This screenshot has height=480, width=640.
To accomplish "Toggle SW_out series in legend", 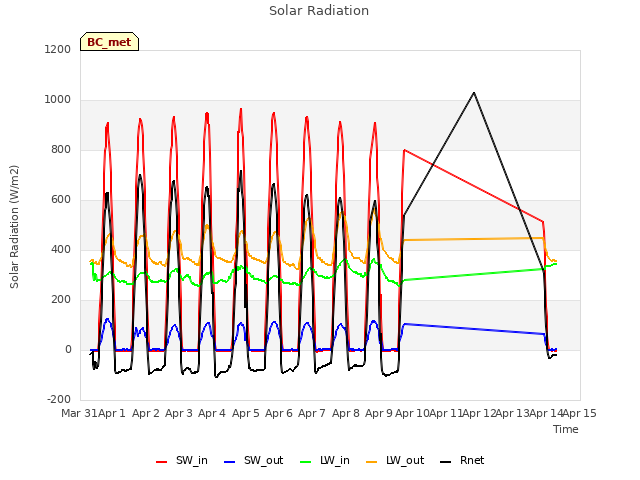I will (253, 460).
